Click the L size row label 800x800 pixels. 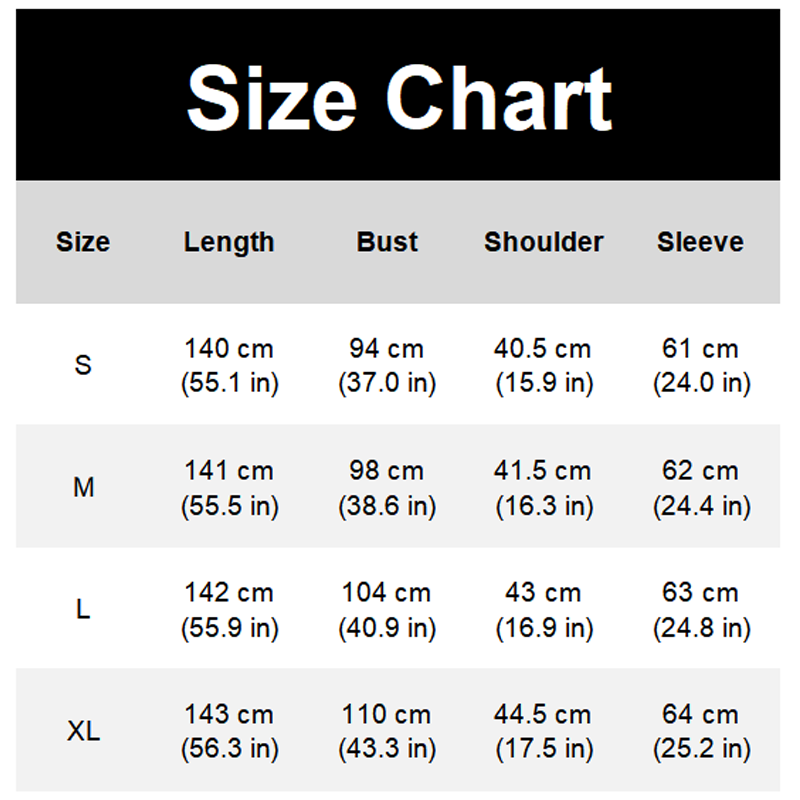coord(83,609)
